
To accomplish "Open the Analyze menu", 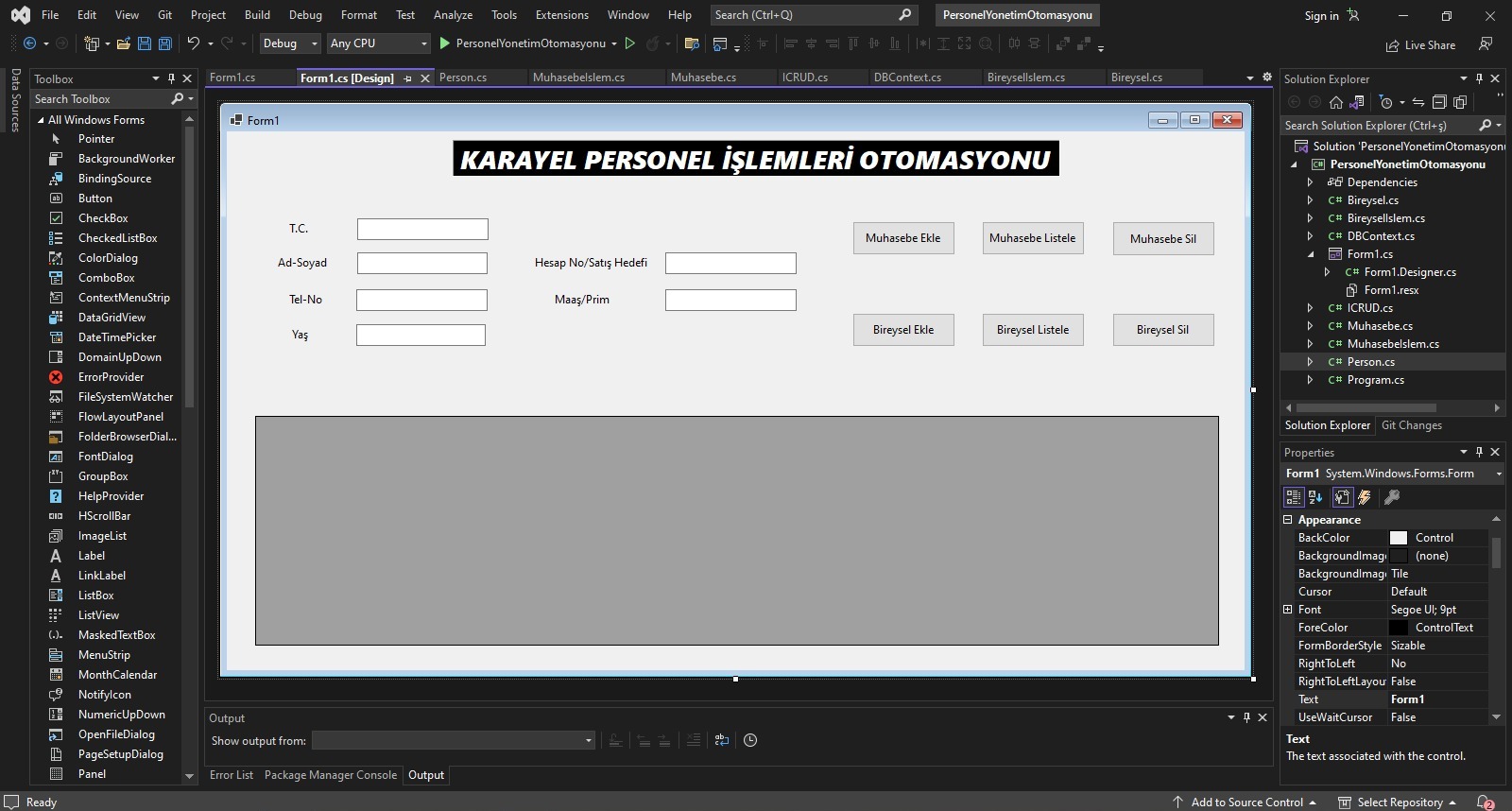I will click(453, 15).
